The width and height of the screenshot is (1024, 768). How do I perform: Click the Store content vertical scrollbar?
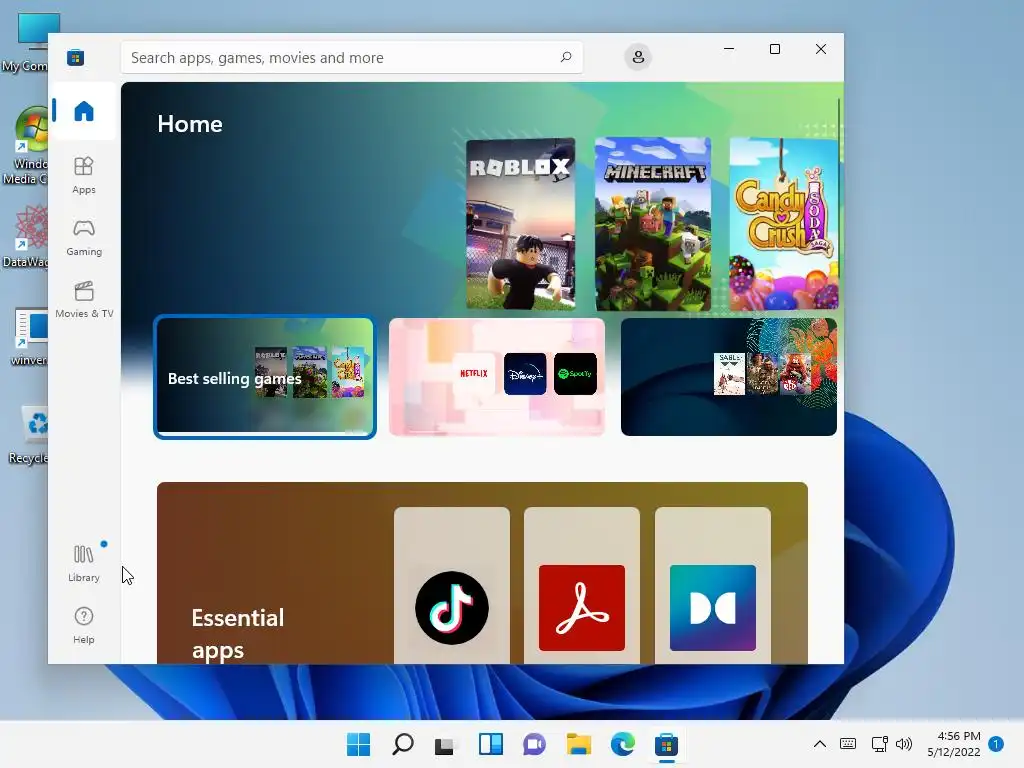pos(839,196)
